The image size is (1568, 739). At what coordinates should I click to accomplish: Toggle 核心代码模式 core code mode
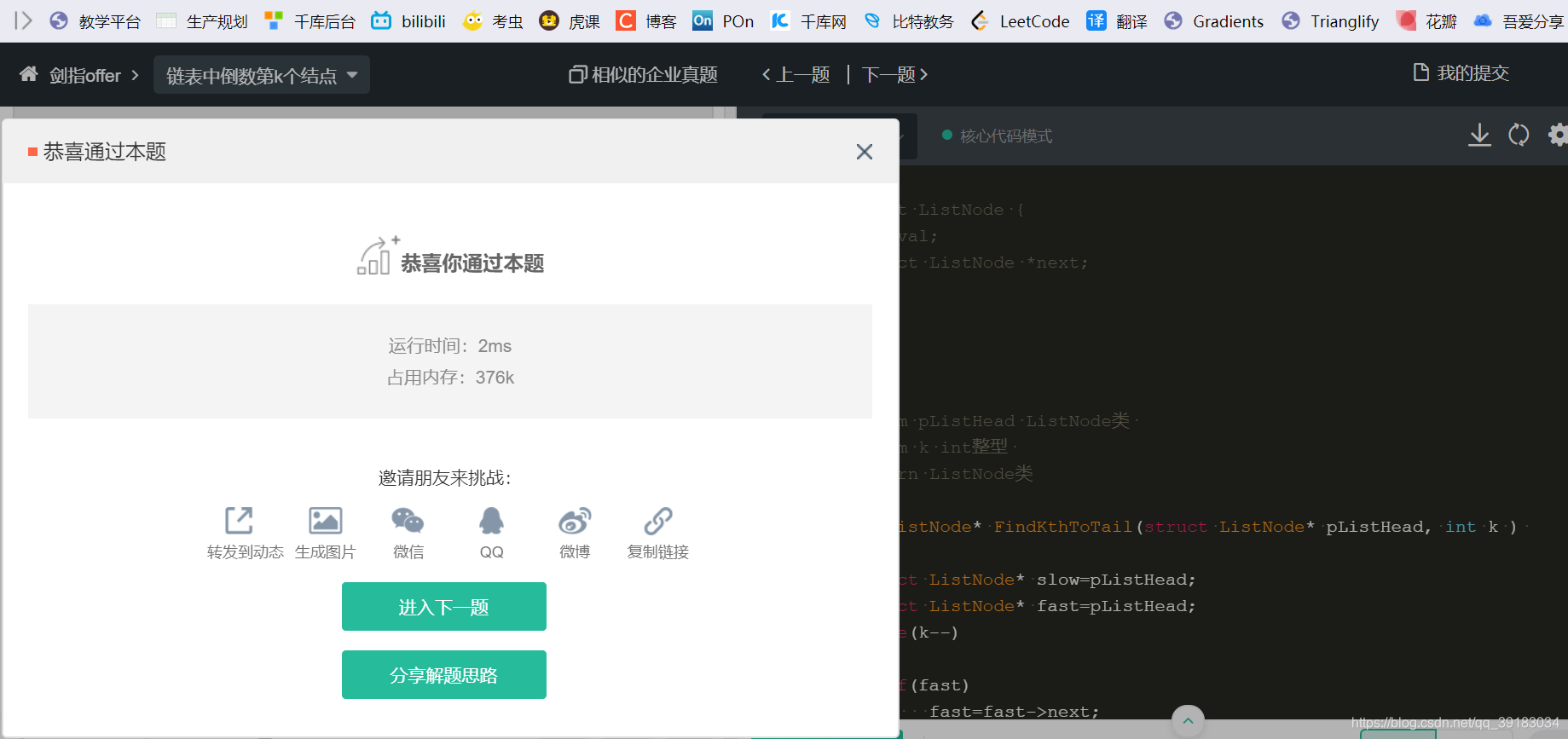point(997,136)
